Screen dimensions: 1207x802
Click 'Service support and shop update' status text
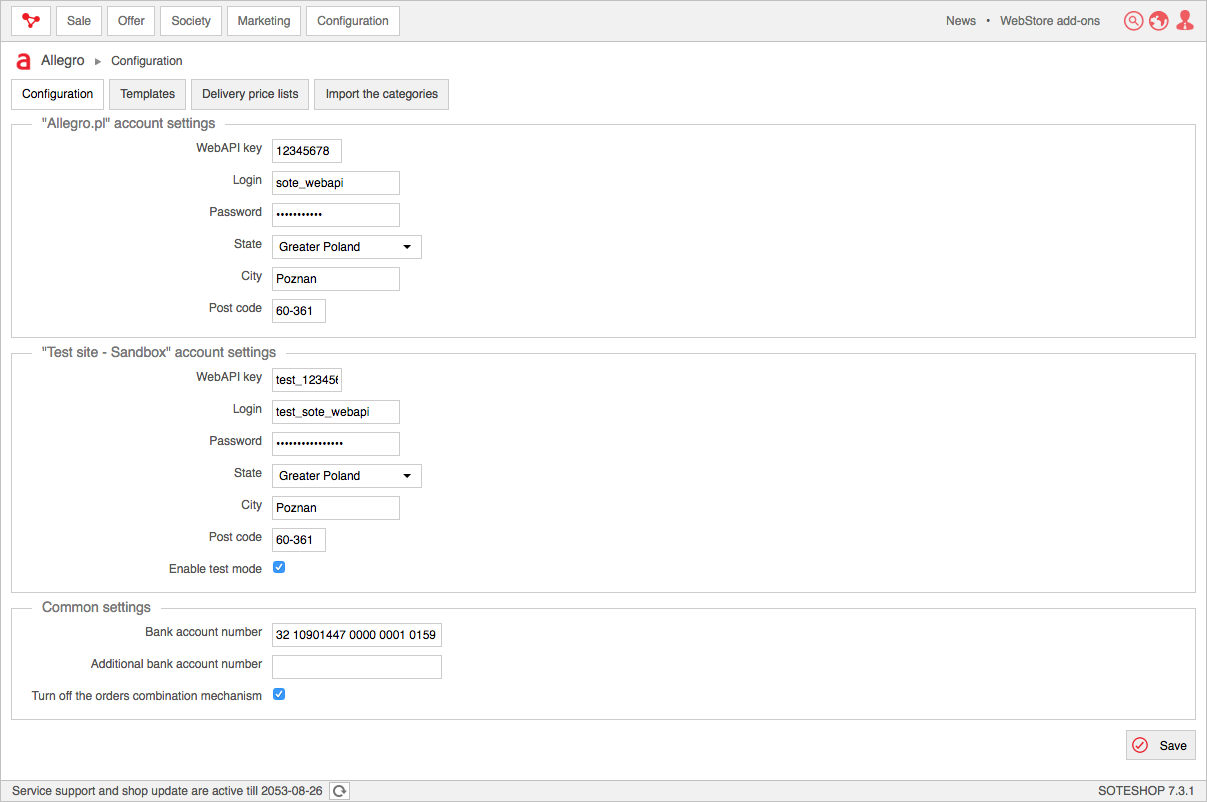click(x=167, y=791)
